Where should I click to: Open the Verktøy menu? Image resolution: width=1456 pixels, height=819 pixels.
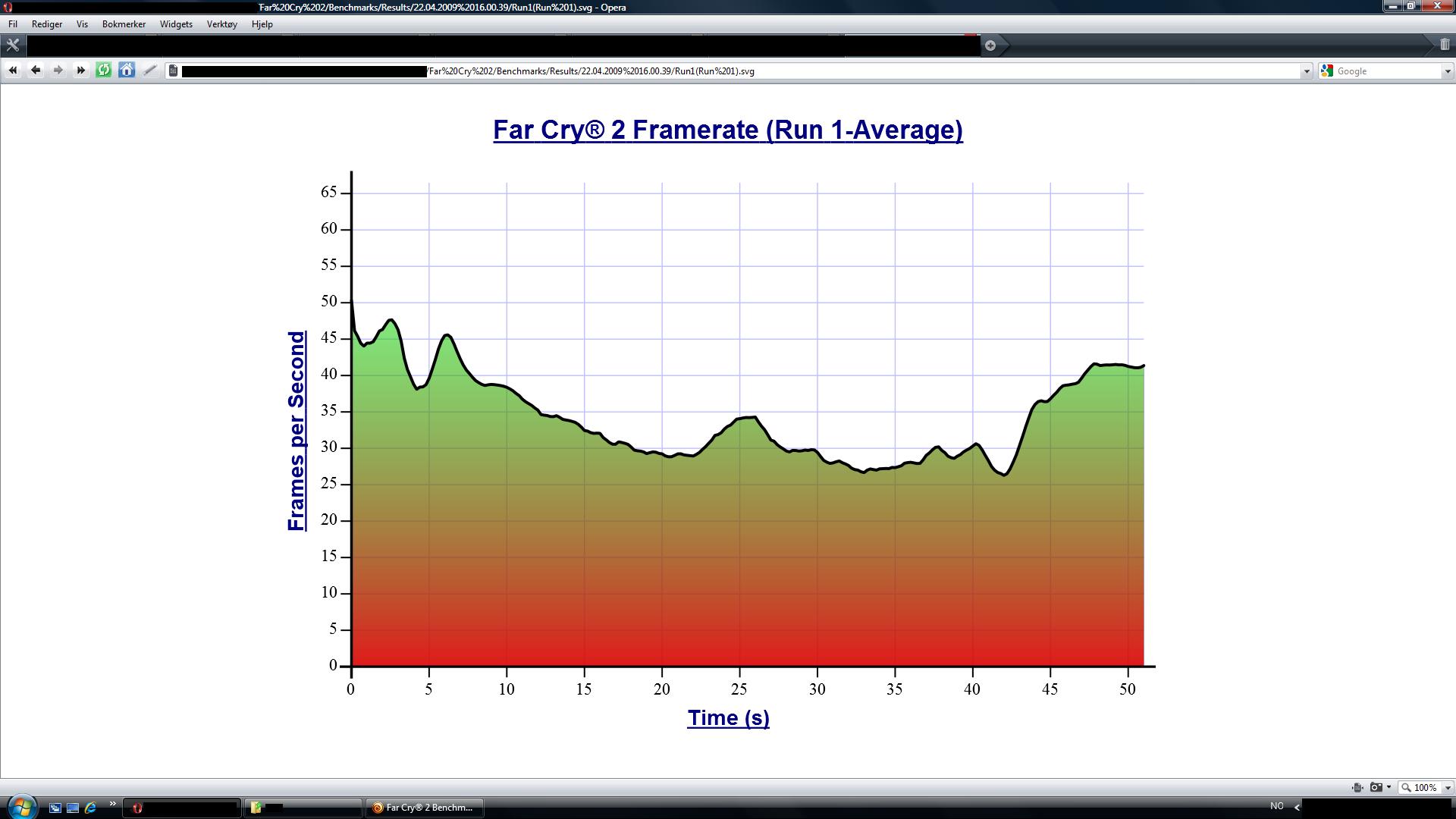click(x=222, y=24)
